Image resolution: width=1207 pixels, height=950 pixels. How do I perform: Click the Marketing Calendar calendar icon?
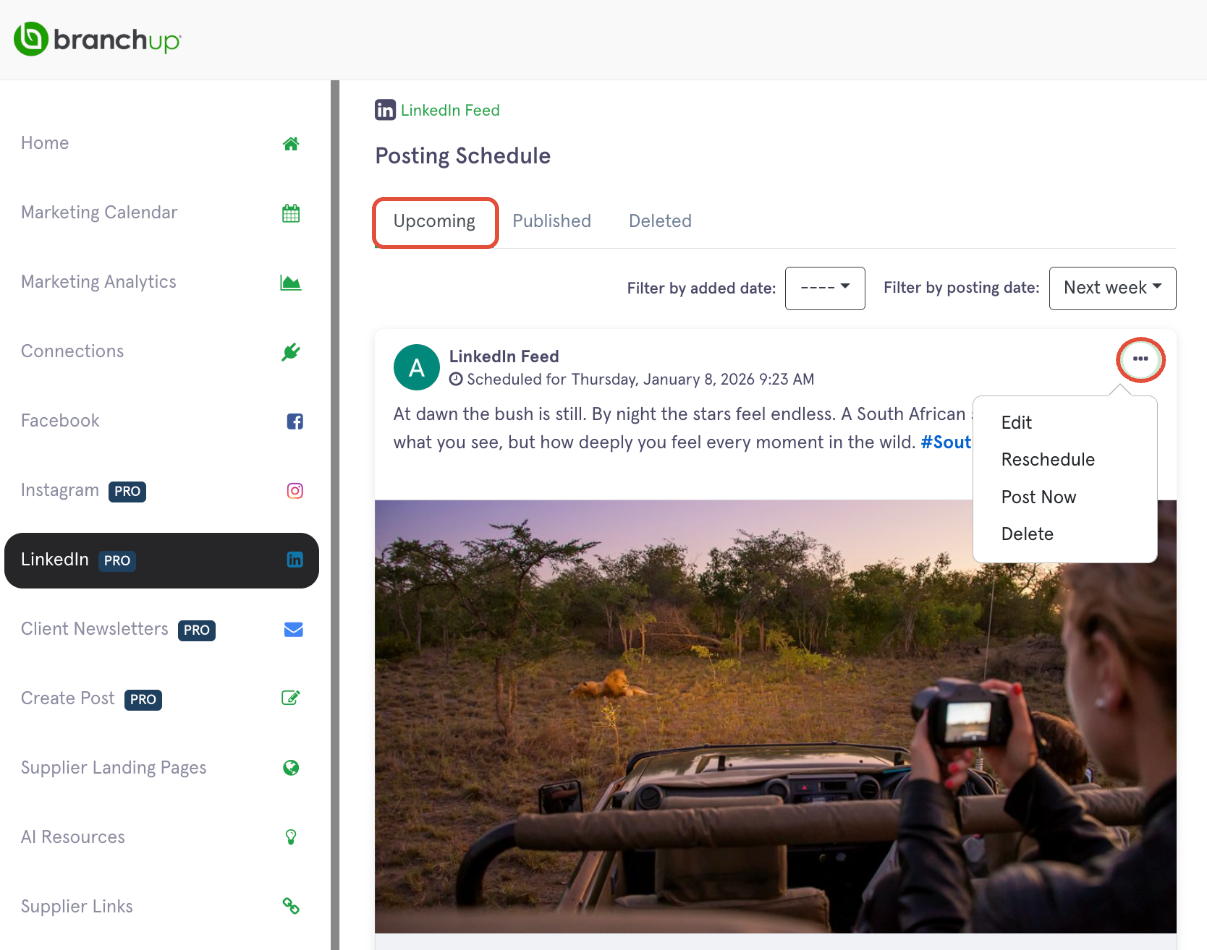(291, 213)
